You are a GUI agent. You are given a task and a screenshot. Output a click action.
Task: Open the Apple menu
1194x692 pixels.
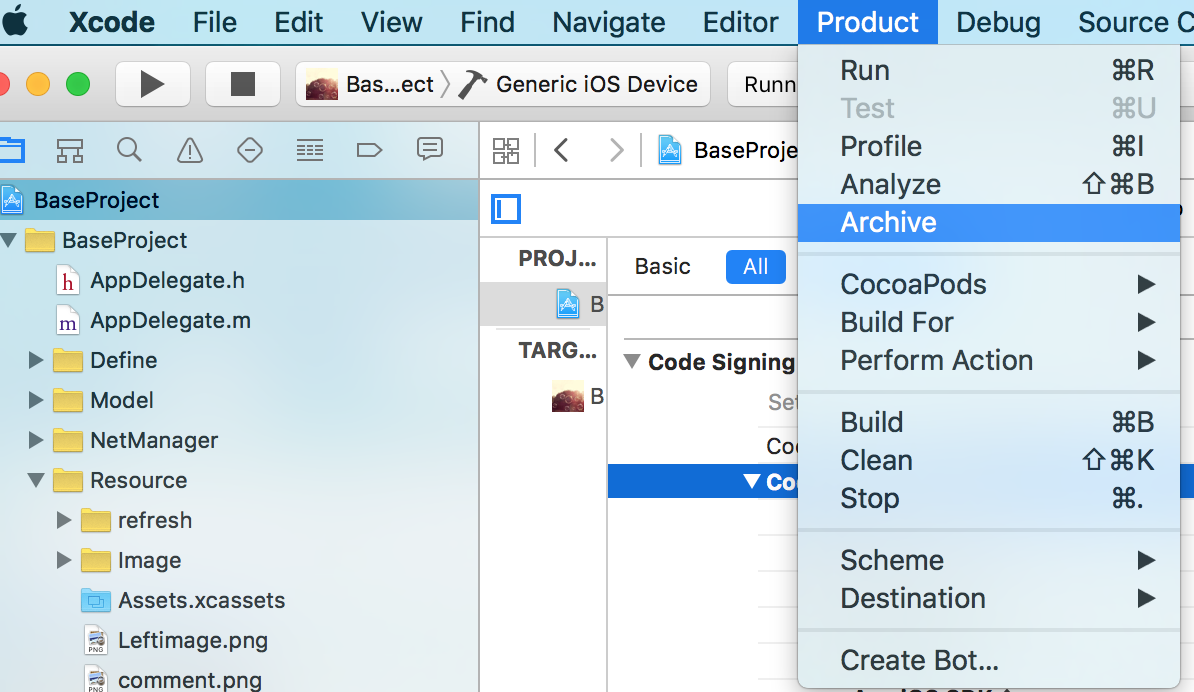[x=15, y=22]
